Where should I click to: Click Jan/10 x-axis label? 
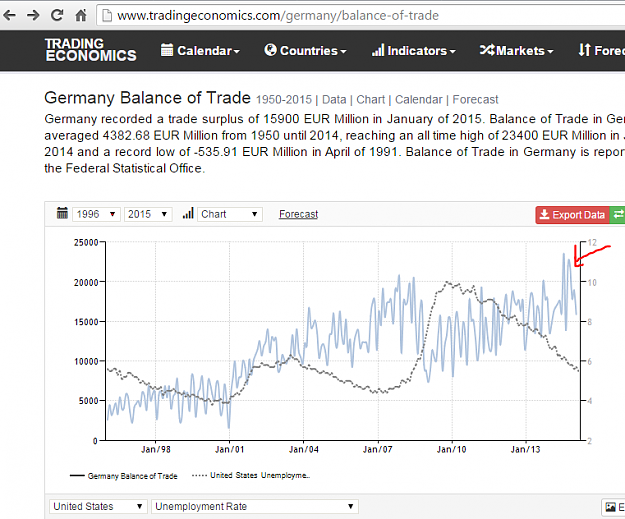click(451, 450)
